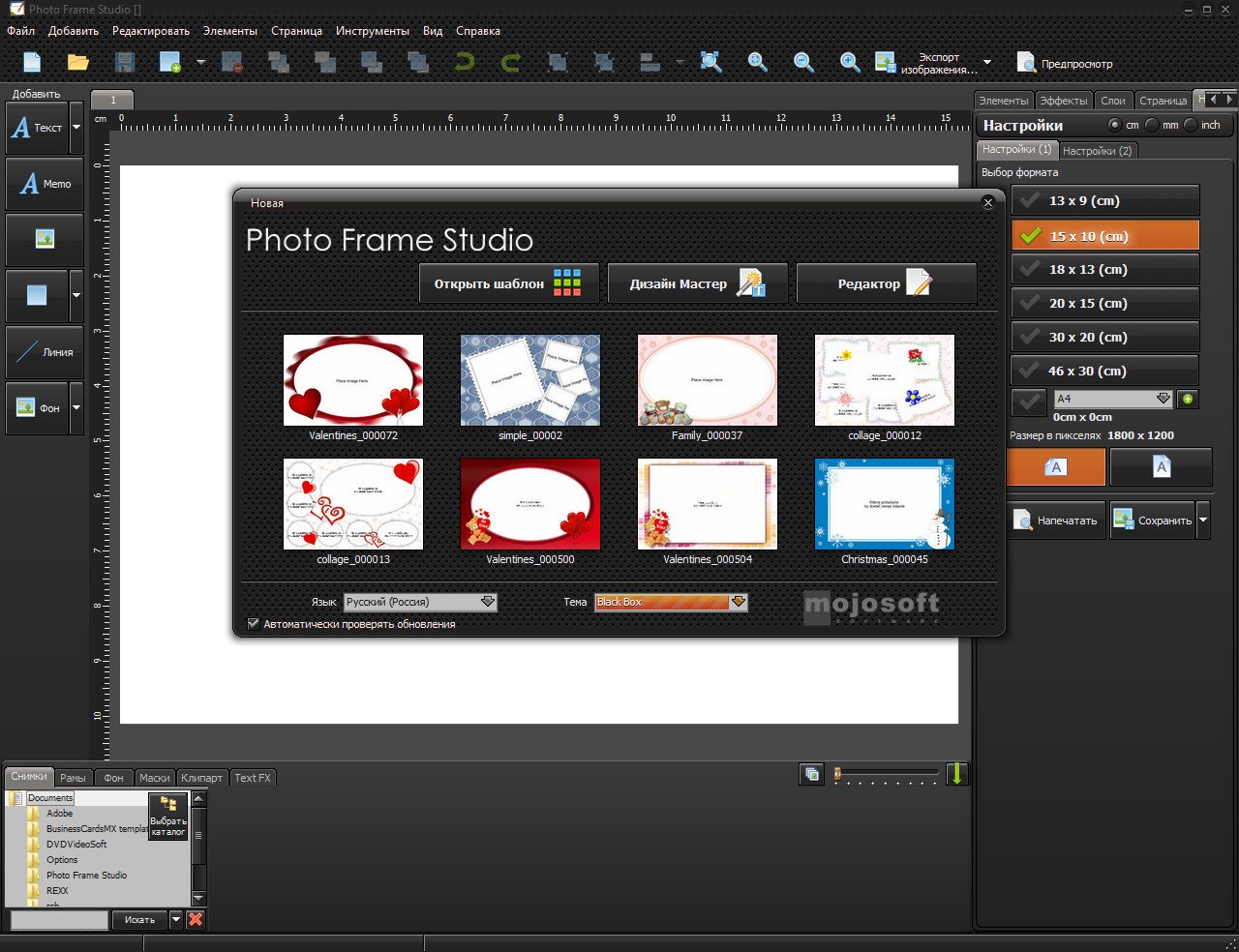Choose 15 x 10 (cm) format
The image size is (1239, 952).
[x=1104, y=235]
